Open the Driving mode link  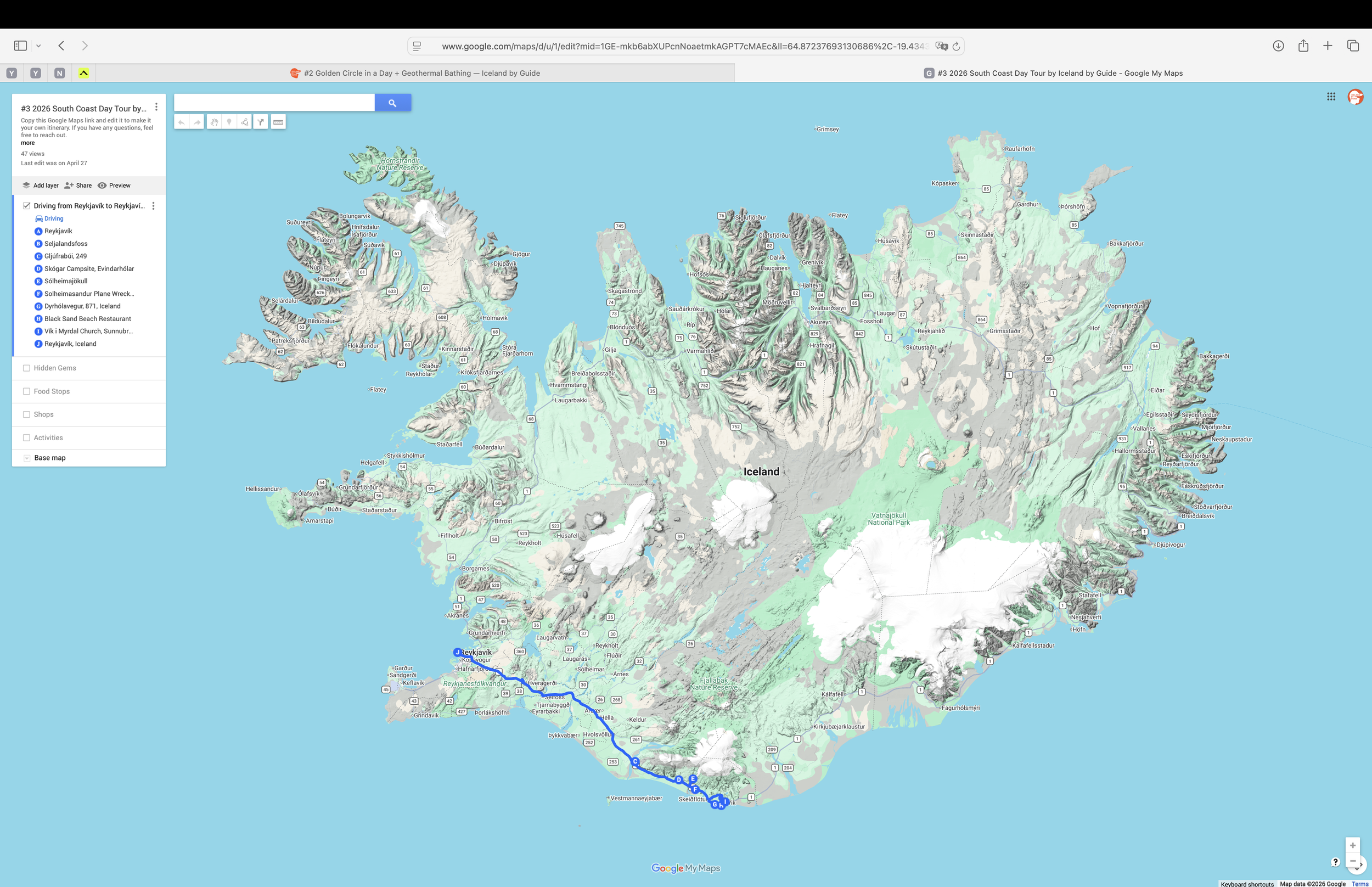coord(49,219)
